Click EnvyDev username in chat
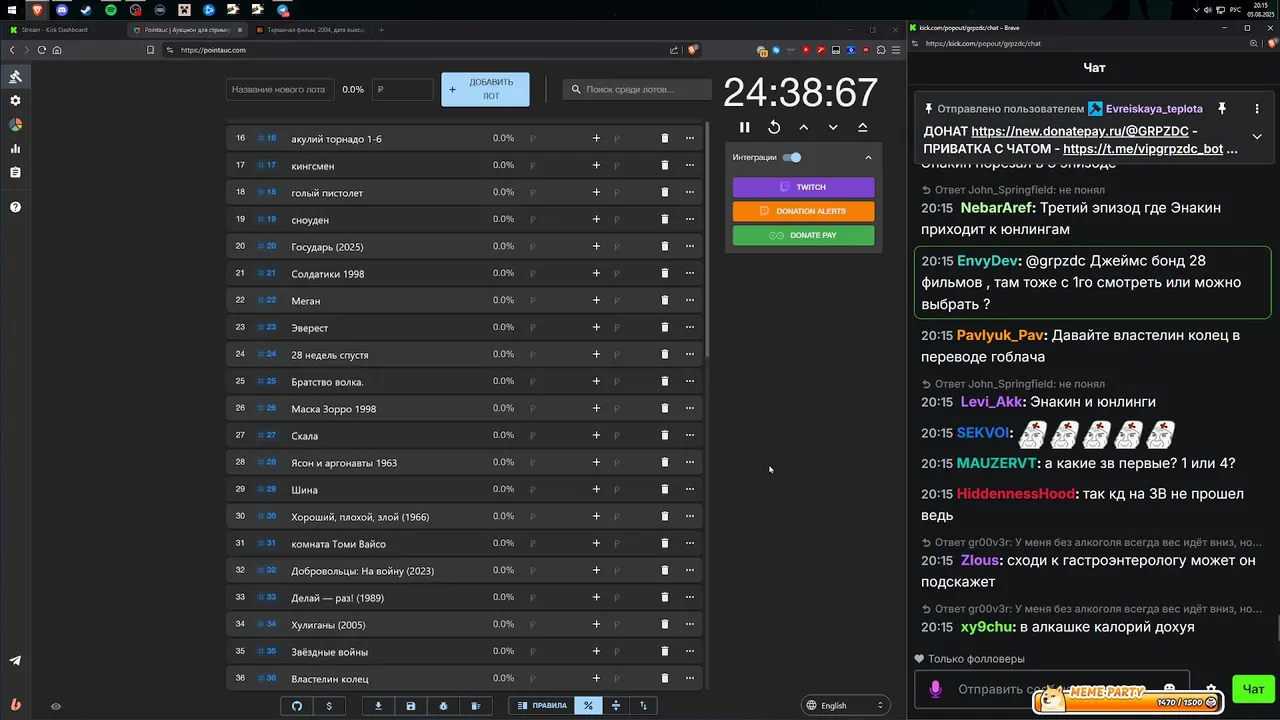The width and height of the screenshot is (1280, 720). coord(988,261)
